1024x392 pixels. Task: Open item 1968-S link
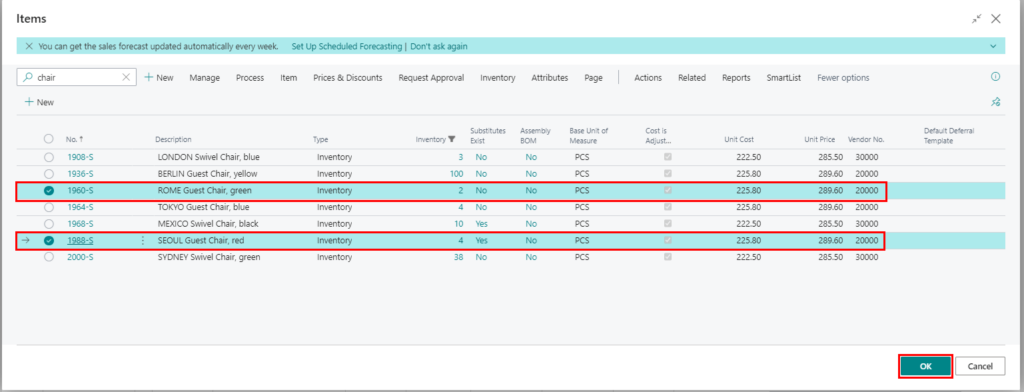pyautogui.click(x=80, y=224)
